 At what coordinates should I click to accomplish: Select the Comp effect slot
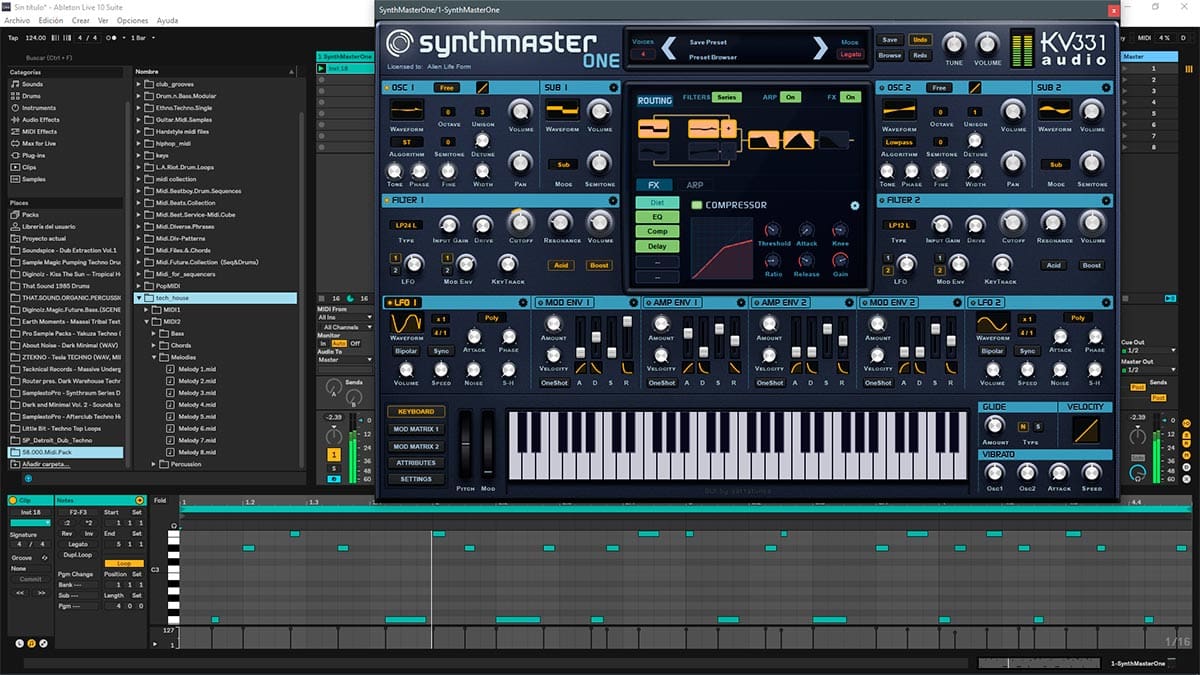[x=657, y=231]
